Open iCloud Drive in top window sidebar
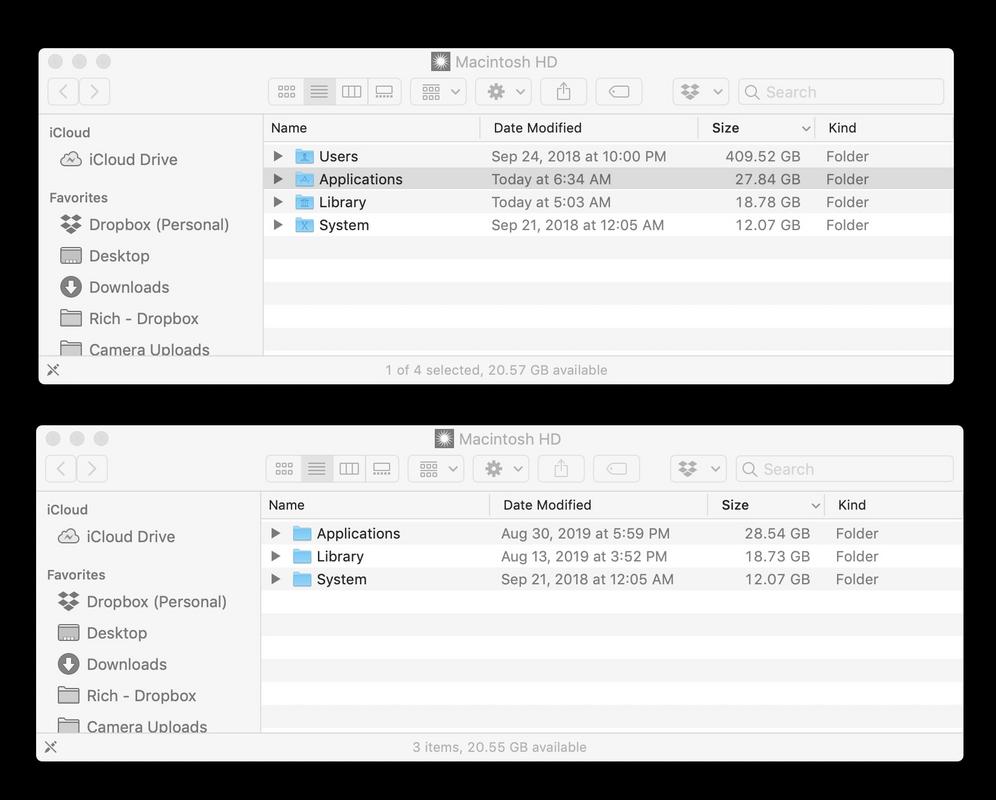Screen dimensions: 996x800 [x=118, y=159]
